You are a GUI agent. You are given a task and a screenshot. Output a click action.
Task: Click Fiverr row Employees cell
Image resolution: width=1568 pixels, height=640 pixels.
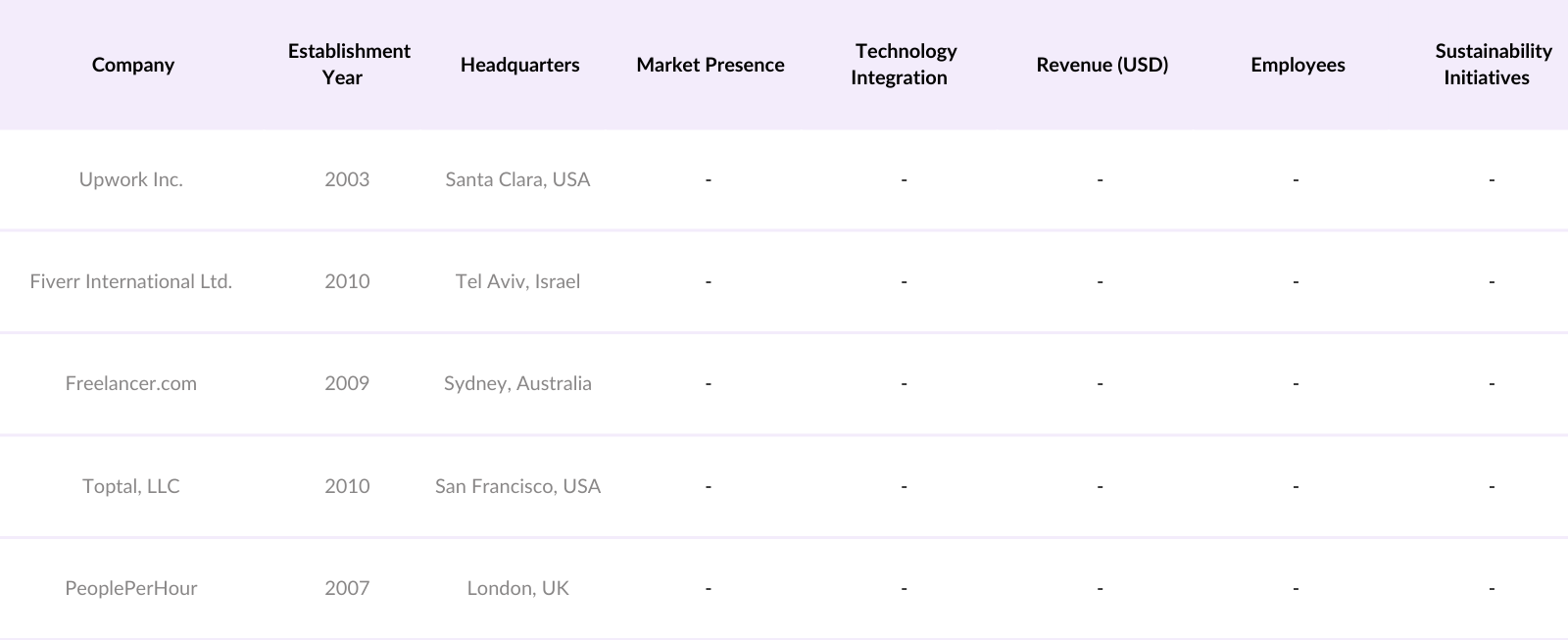(1296, 281)
